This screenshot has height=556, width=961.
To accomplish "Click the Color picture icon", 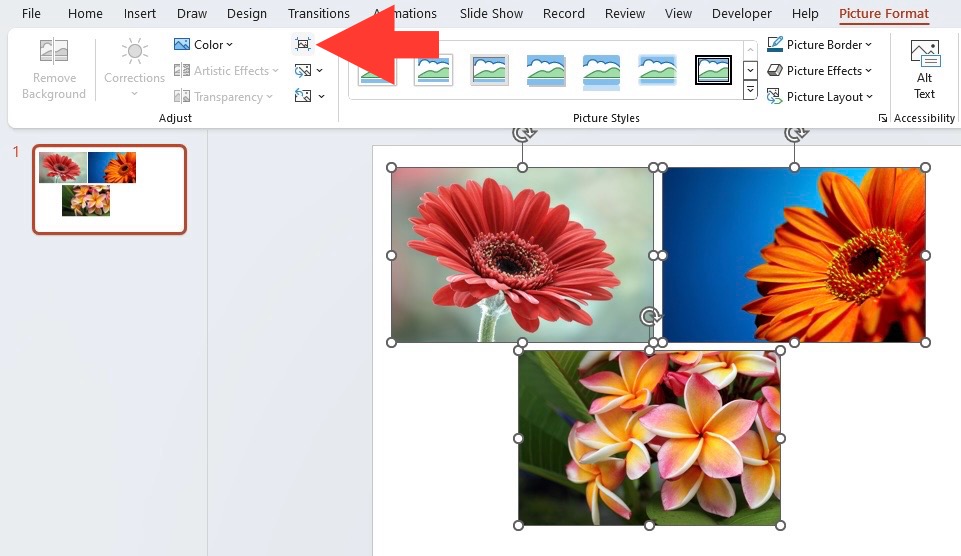I will pos(181,44).
